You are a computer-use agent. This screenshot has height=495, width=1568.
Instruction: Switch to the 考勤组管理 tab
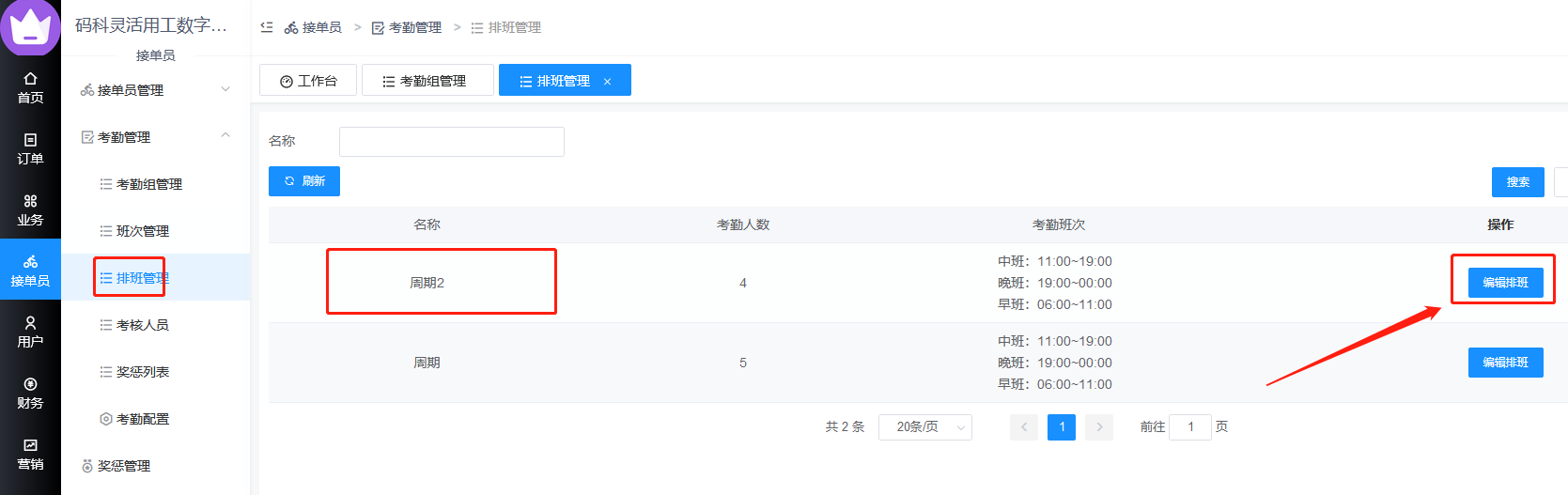[x=427, y=81]
